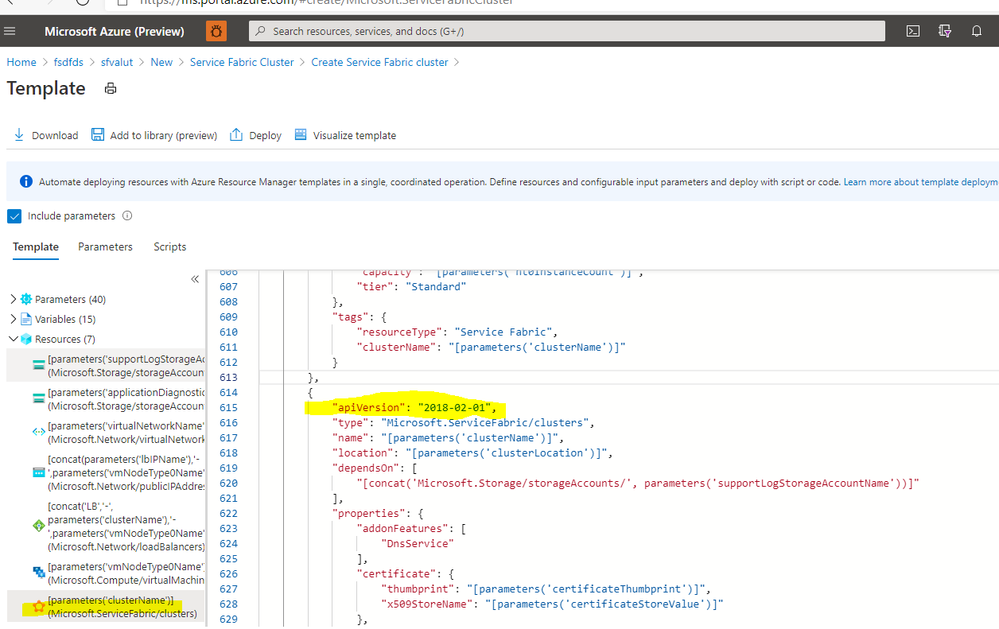Select the applicationDiagnostics storage resource row
The image size is (999, 629).
coord(106,399)
